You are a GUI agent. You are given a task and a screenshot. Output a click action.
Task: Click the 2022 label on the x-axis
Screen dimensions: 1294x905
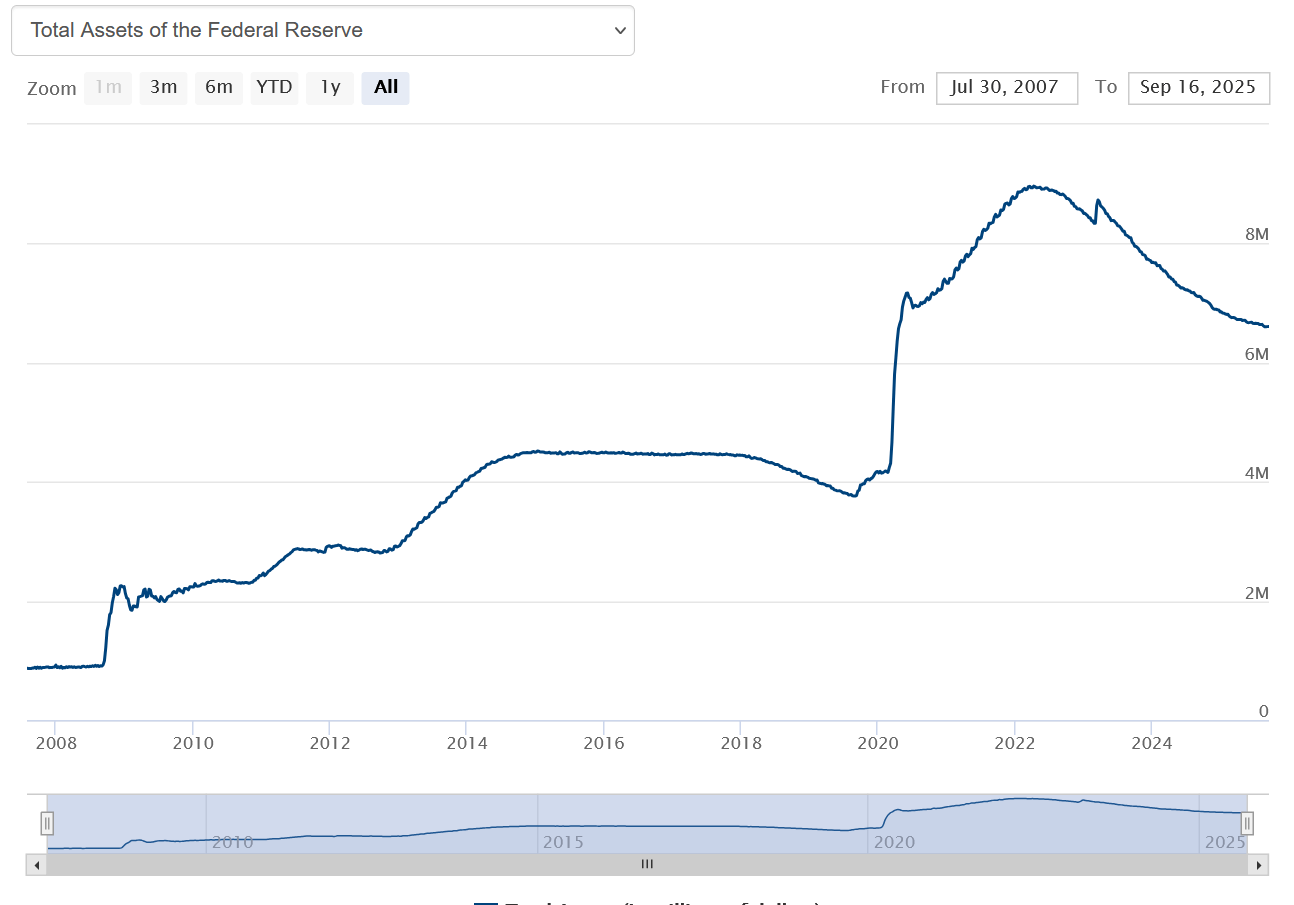pyautogui.click(x=1014, y=743)
